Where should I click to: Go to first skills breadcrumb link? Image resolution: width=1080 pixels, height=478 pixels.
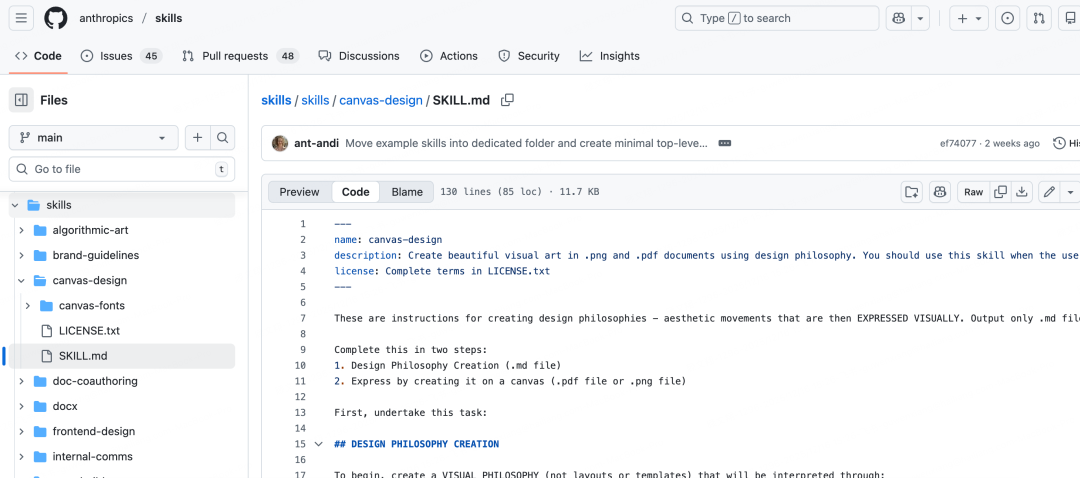pyautogui.click(x=276, y=101)
